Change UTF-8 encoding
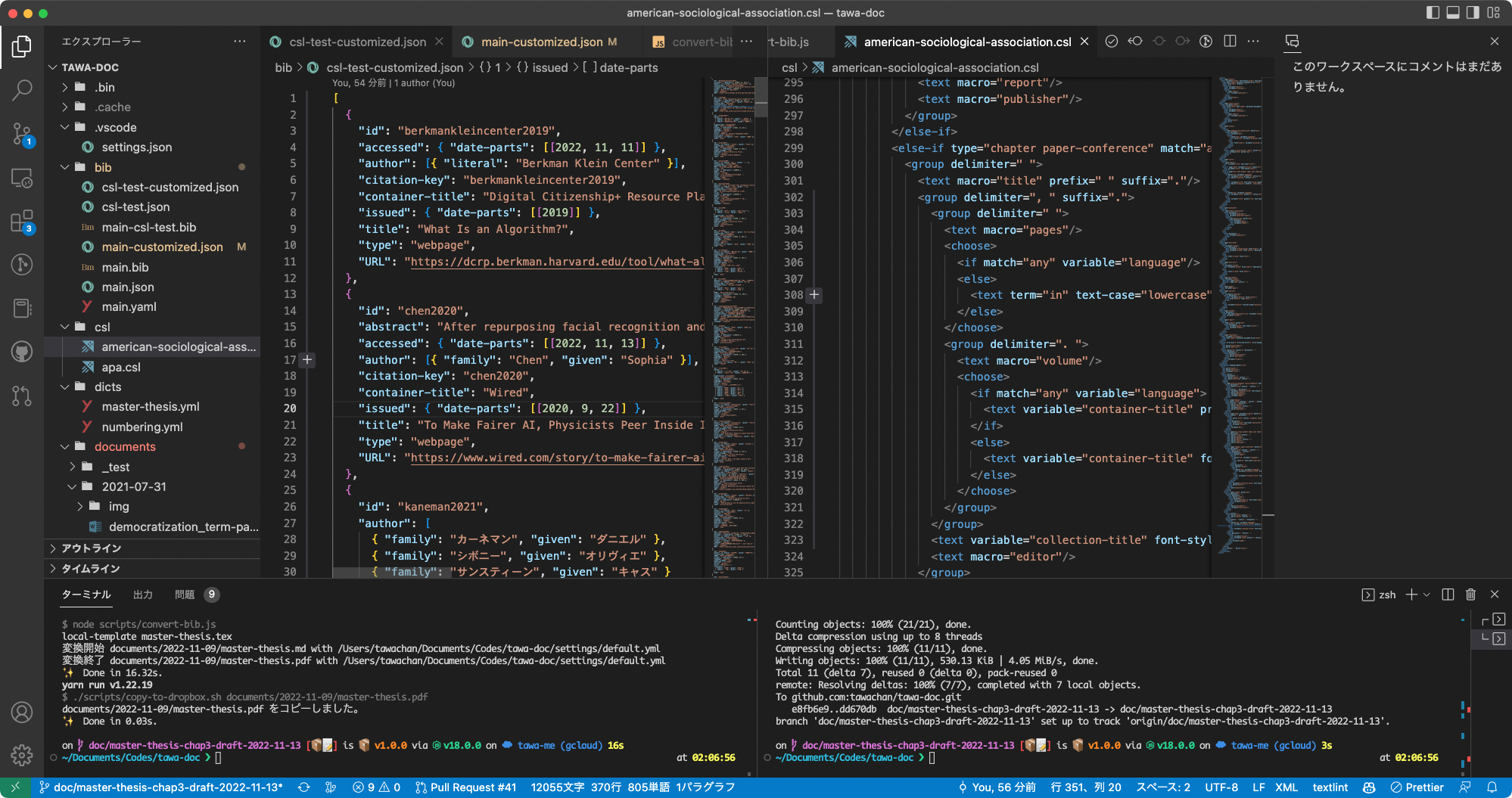This screenshot has height=798, width=1512. tap(1221, 787)
